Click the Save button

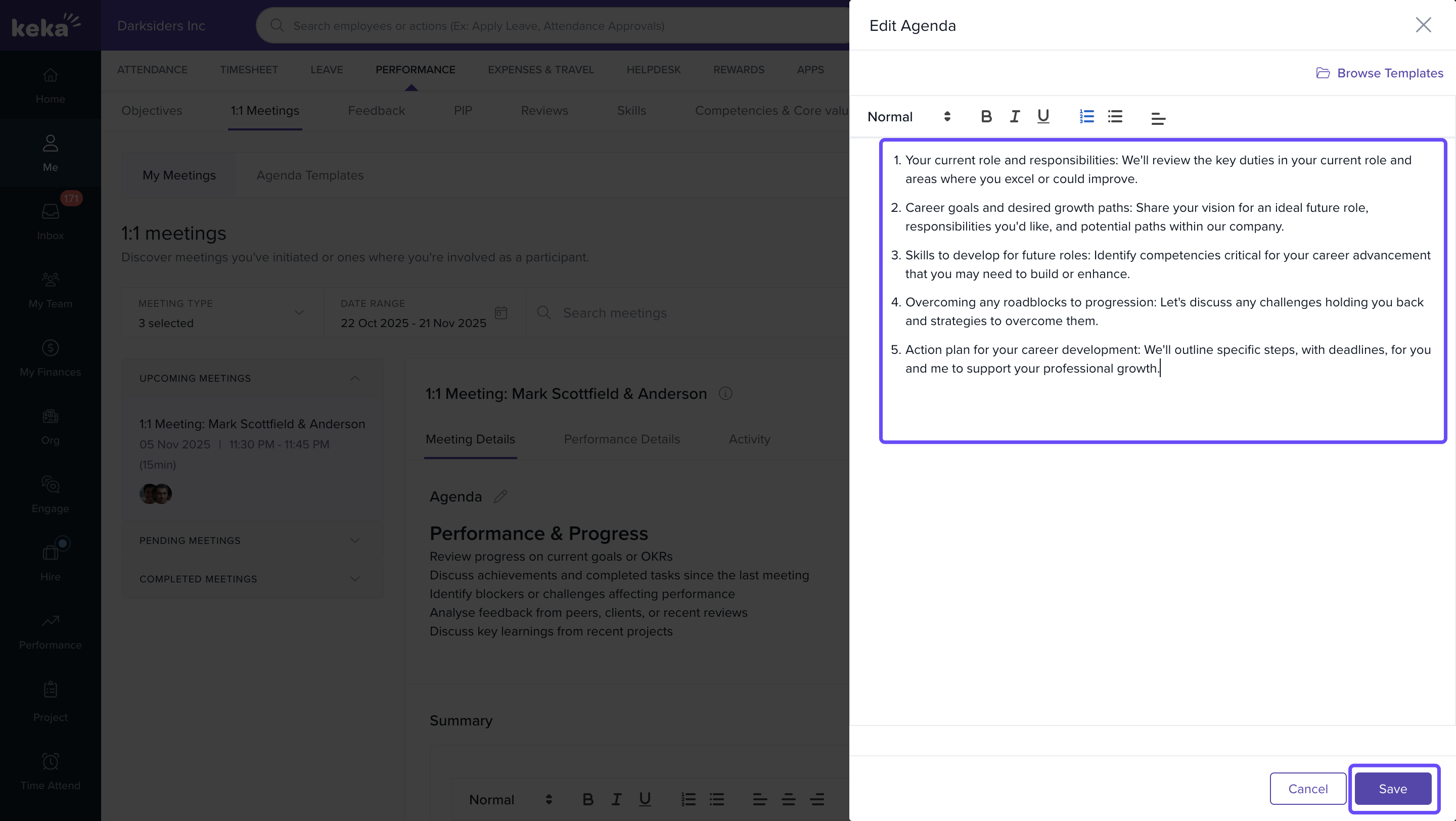(x=1393, y=789)
